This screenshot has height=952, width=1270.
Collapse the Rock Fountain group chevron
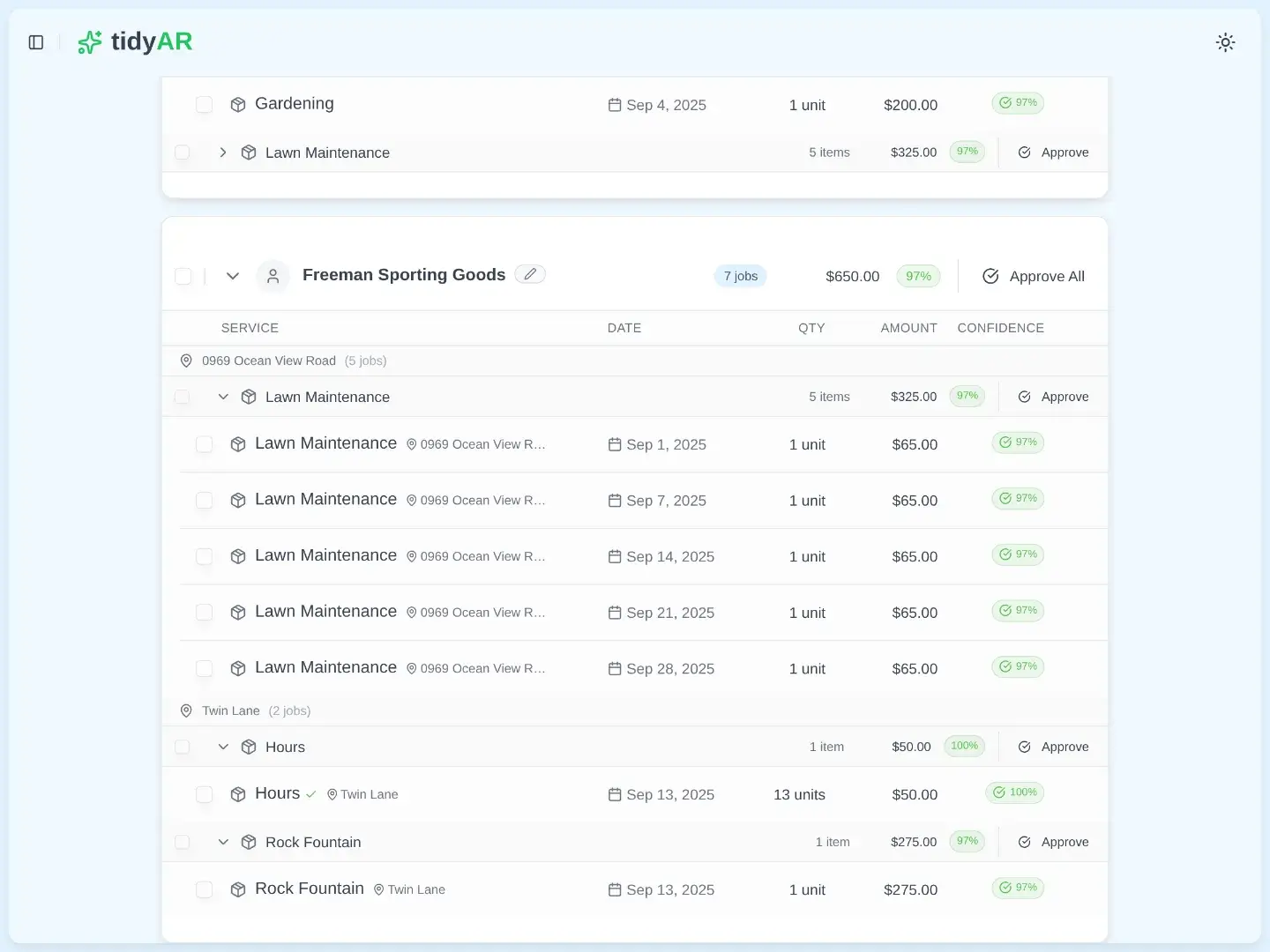coord(223,842)
